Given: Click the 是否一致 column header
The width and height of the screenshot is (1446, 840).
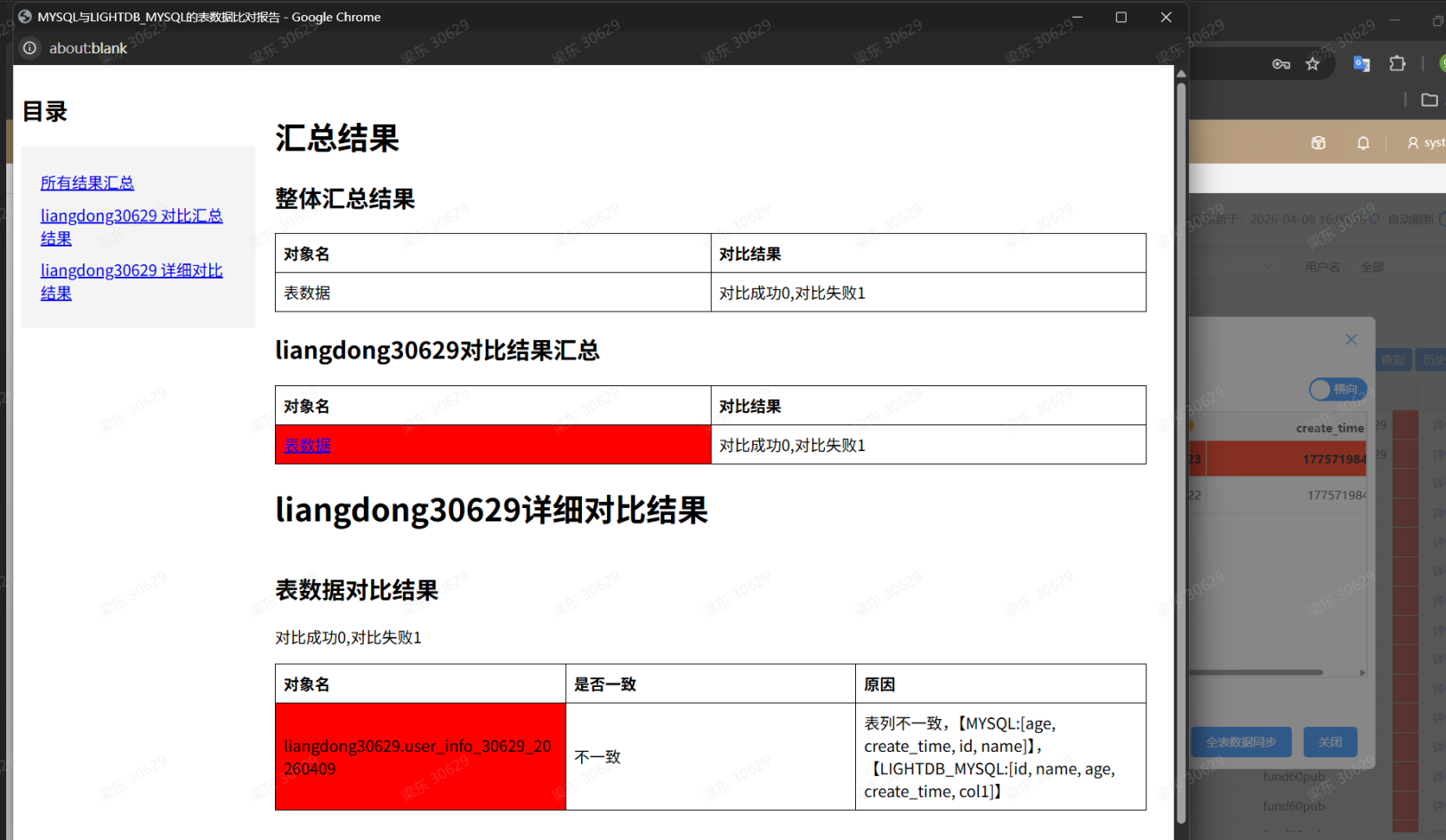Looking at the screenshot, I should 710,684.
